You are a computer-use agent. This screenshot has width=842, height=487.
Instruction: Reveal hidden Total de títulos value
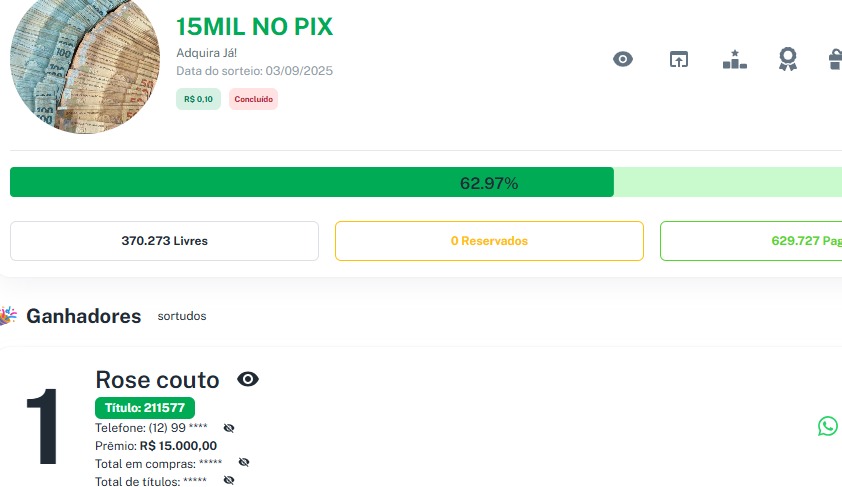click(x=229, y=481)
